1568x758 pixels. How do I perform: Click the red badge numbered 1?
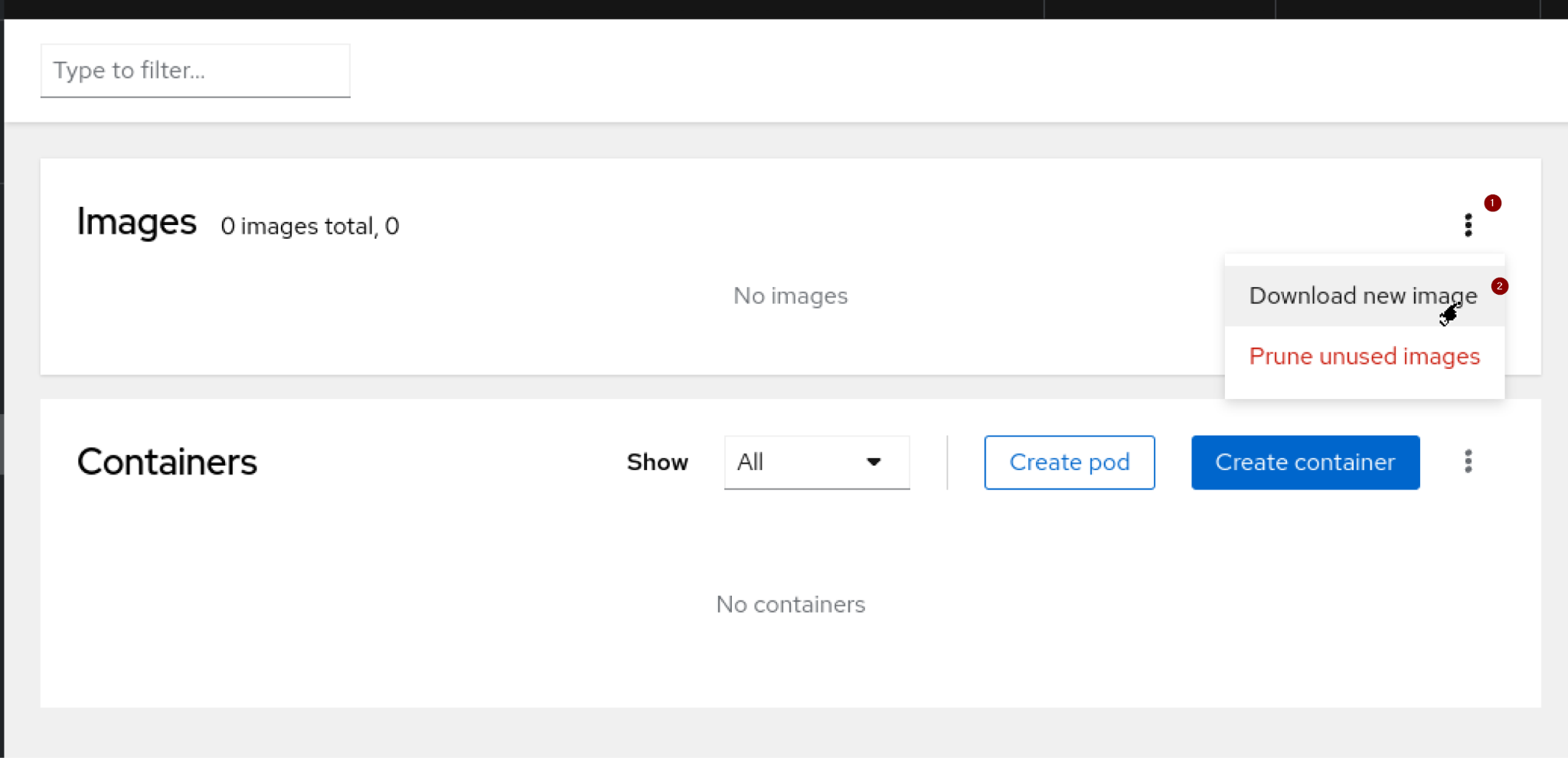coord(1492,203)
